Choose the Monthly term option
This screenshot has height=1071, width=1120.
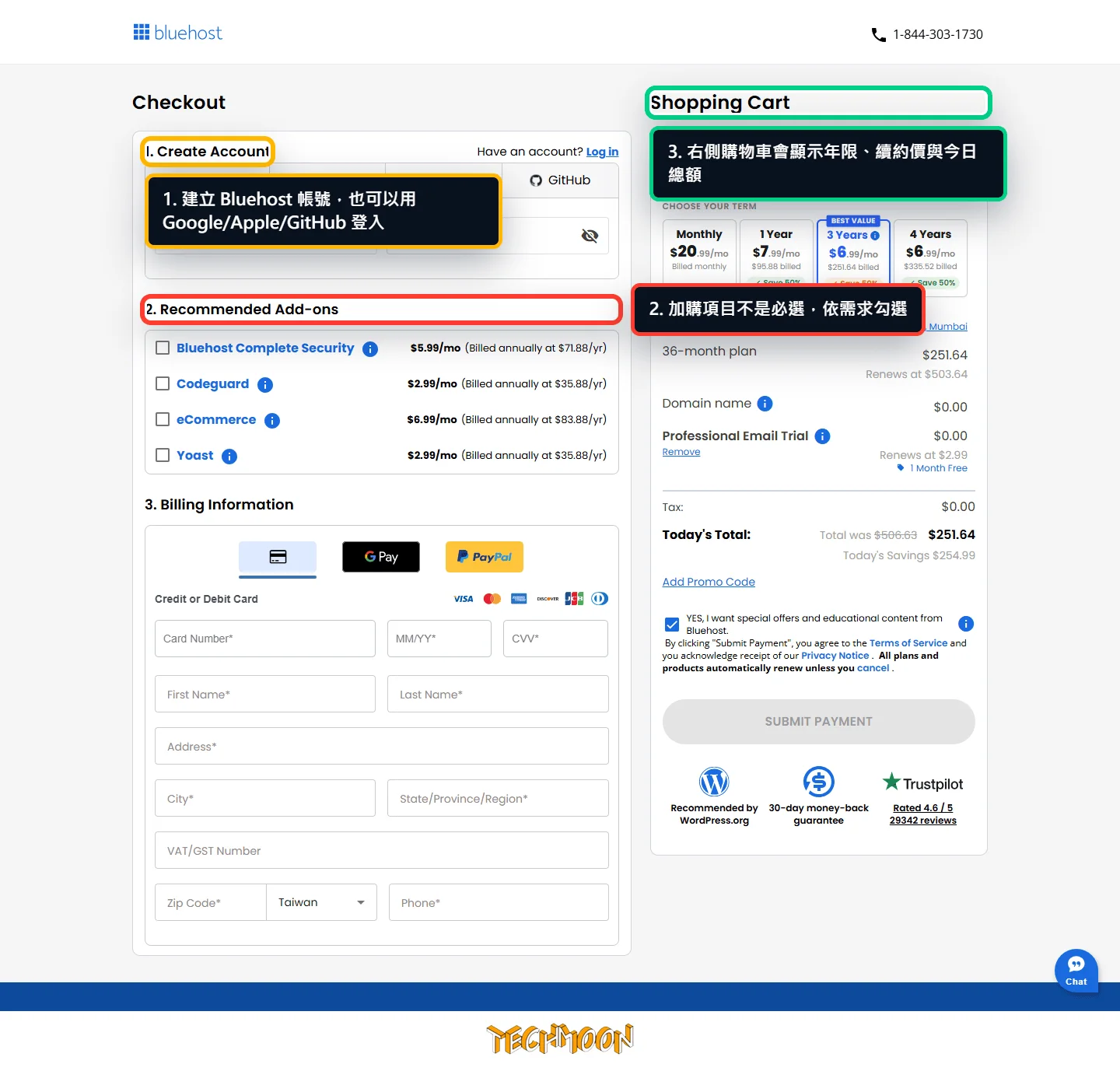(x=699, y=252)
